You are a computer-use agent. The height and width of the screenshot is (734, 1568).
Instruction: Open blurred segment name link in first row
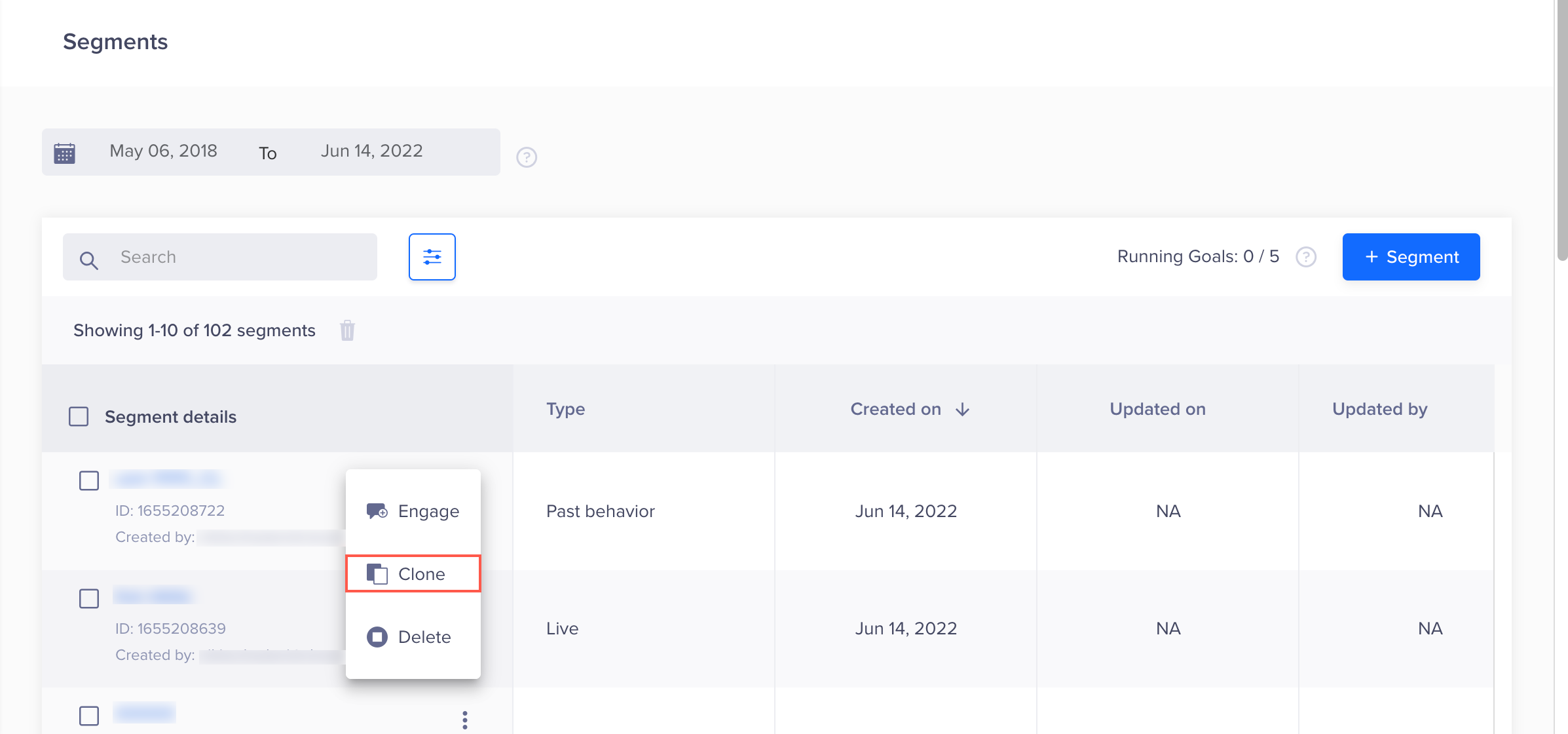pos(168,478)
